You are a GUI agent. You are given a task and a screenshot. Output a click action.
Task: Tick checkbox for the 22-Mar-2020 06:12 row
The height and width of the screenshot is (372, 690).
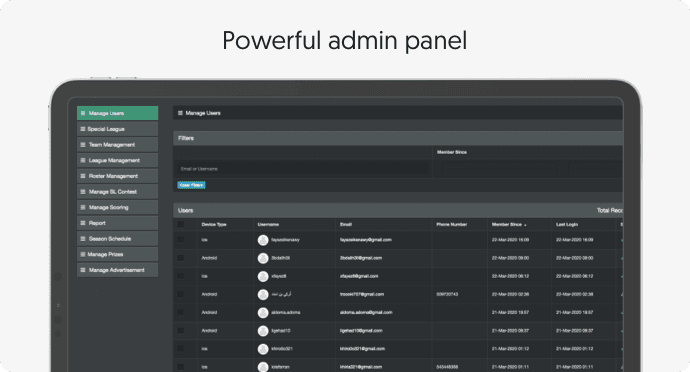[x=180, y=276]
